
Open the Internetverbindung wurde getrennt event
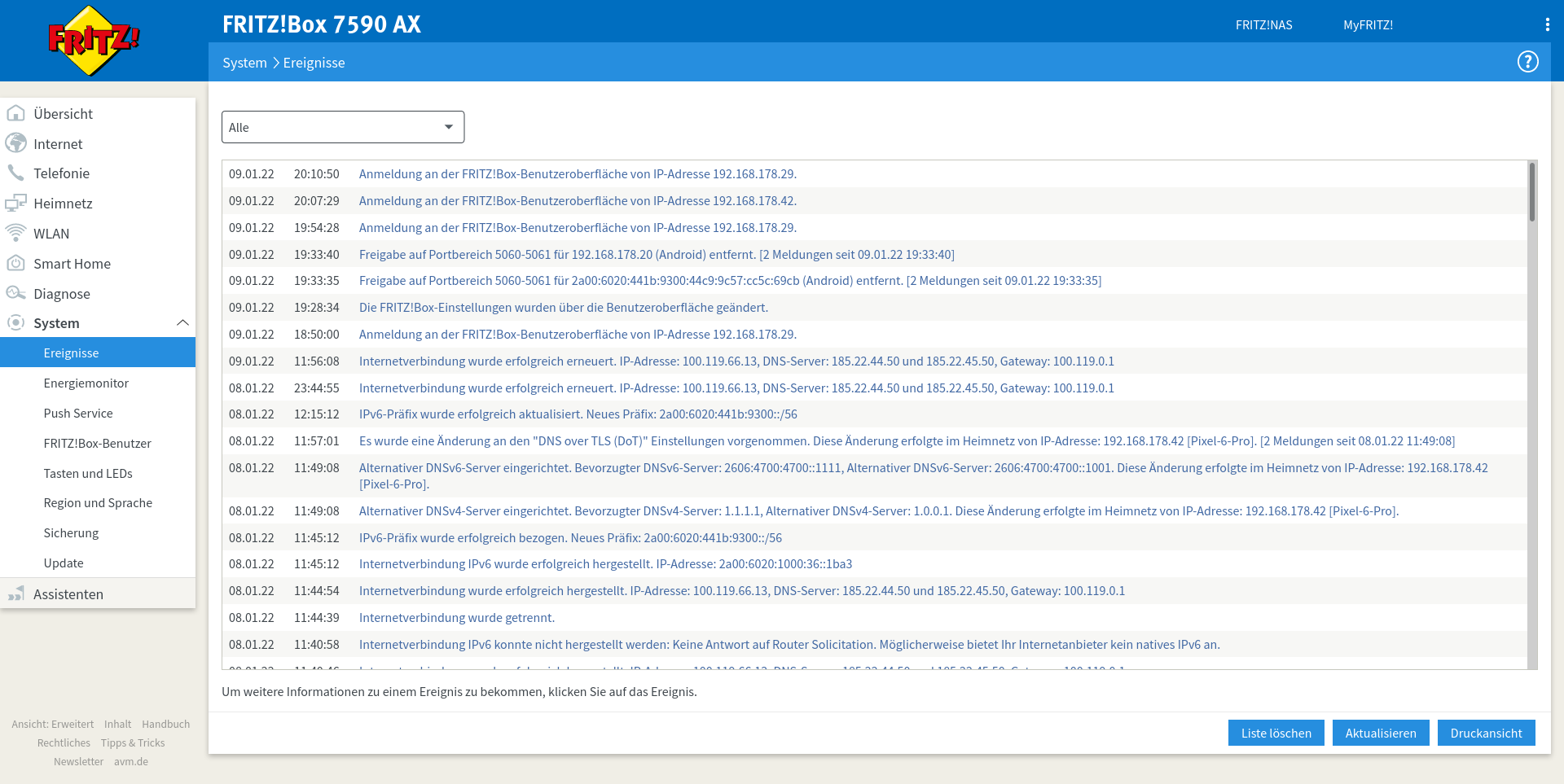(x=457, y=617)
